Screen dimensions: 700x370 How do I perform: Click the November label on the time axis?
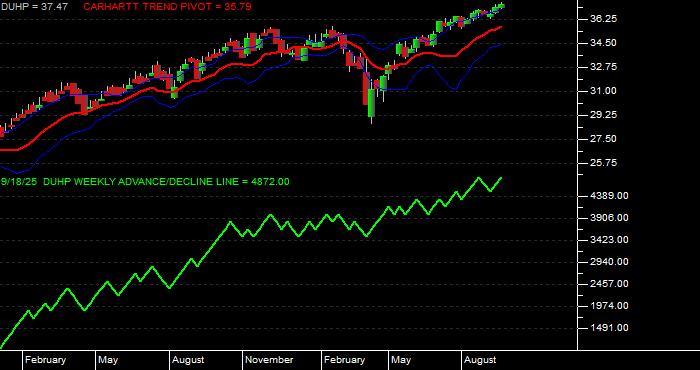coord(269,360)
